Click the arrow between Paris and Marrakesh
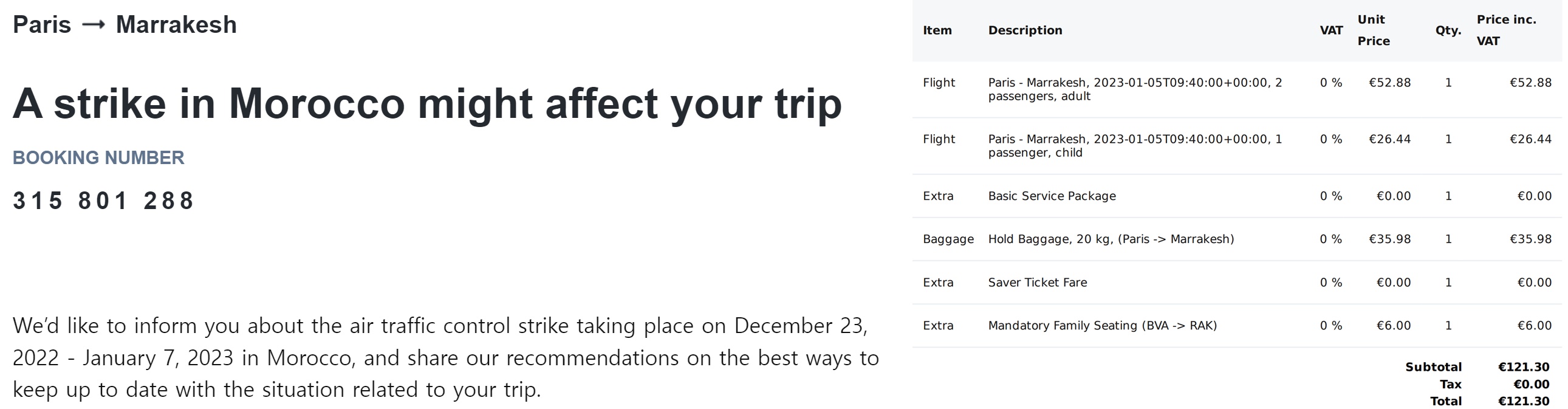The width and height of the screenshot is (1568, 409). pyautogui.click(x=93, y=25)
